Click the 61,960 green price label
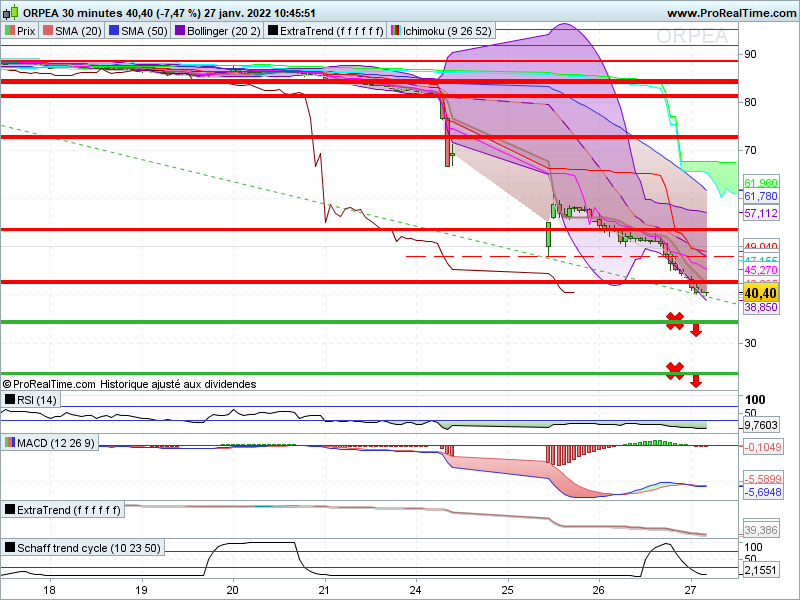800x600 pixels. pyautogui.click(x=761, y=183)
